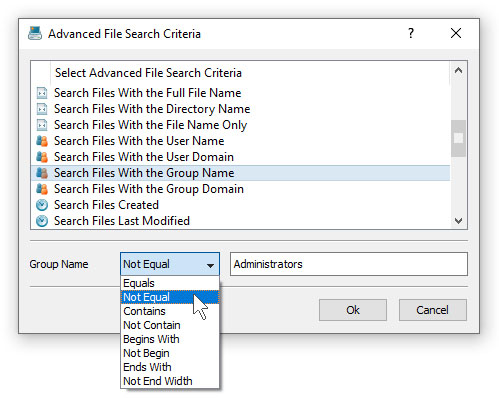Click the Cancel button
The width and height of the screenshot is (499, 398).
[x=432, y=310]
